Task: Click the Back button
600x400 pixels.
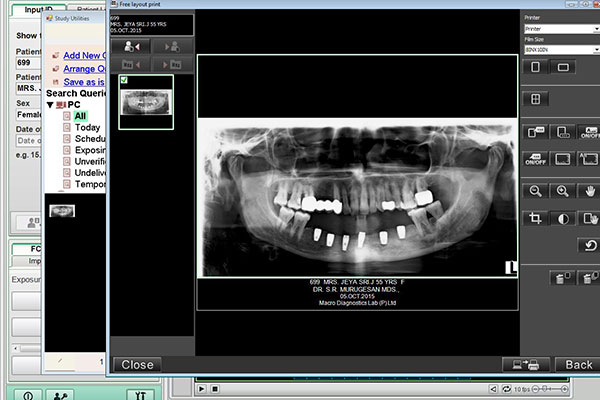Action: (x=578, y=364)
